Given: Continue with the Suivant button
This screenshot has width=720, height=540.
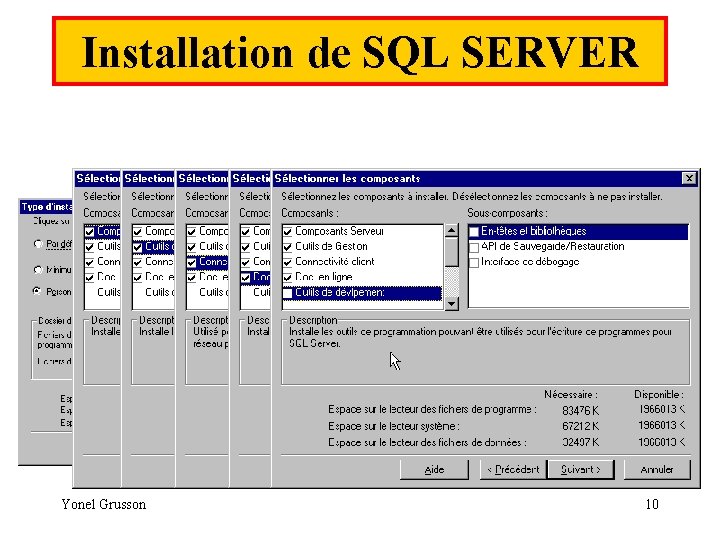Looking at the screenshot, I should [x=581, y=469].
